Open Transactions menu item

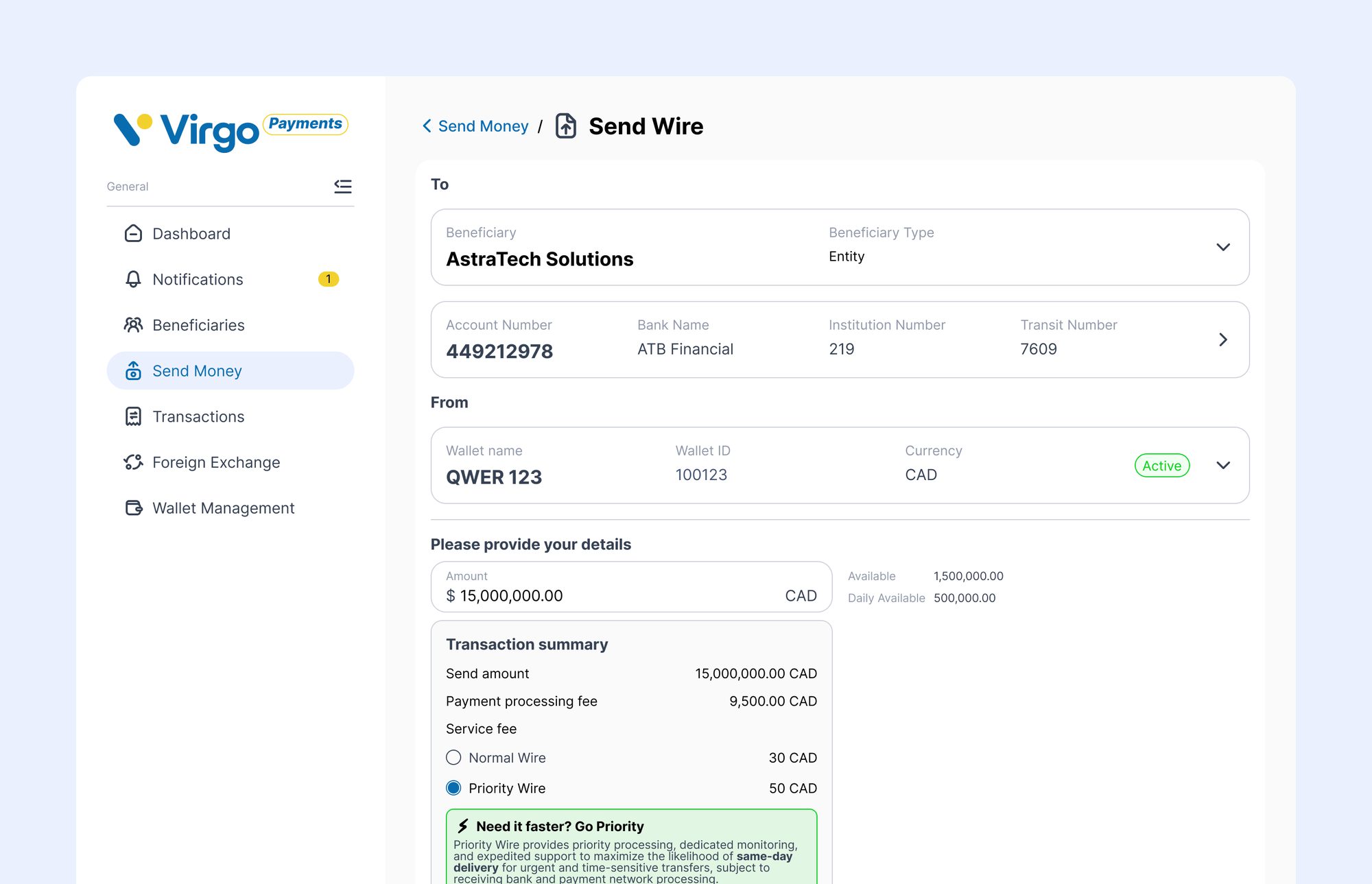tap(230, 416)
